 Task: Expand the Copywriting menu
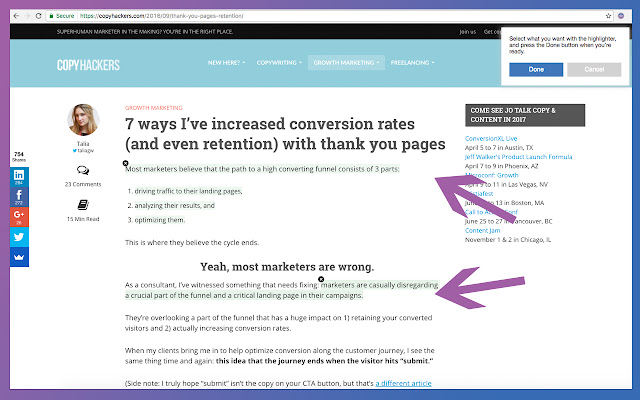coord(279,62)
